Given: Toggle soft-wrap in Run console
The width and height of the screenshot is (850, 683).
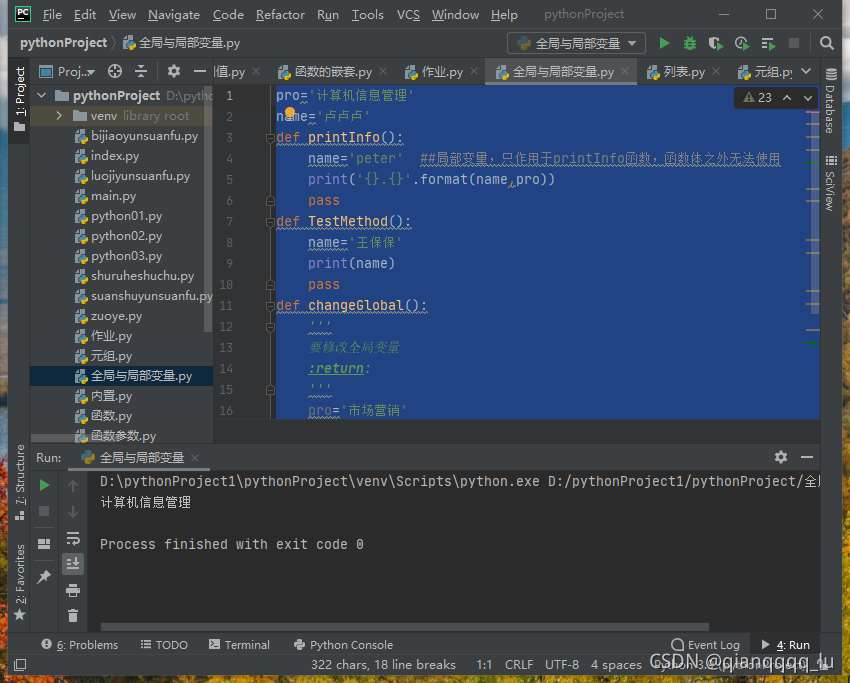Looking at the screenshot, I should coord(73,538).
